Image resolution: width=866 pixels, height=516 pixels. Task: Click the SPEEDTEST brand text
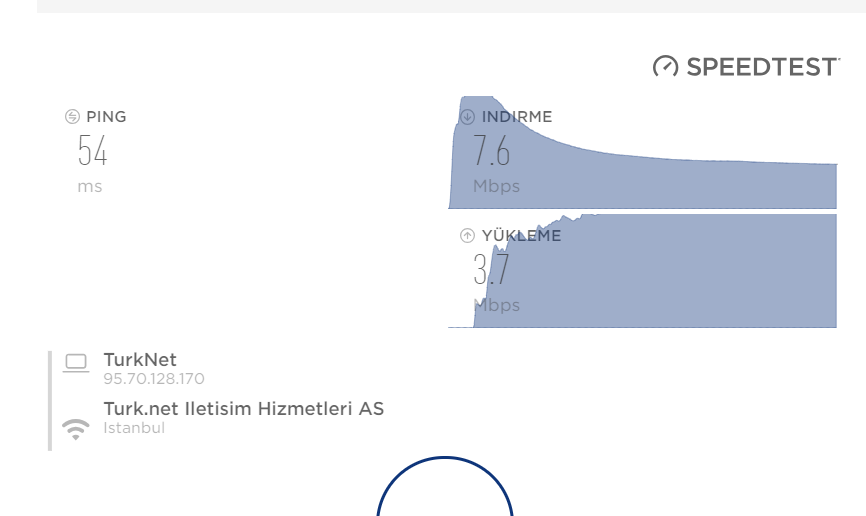763,67
